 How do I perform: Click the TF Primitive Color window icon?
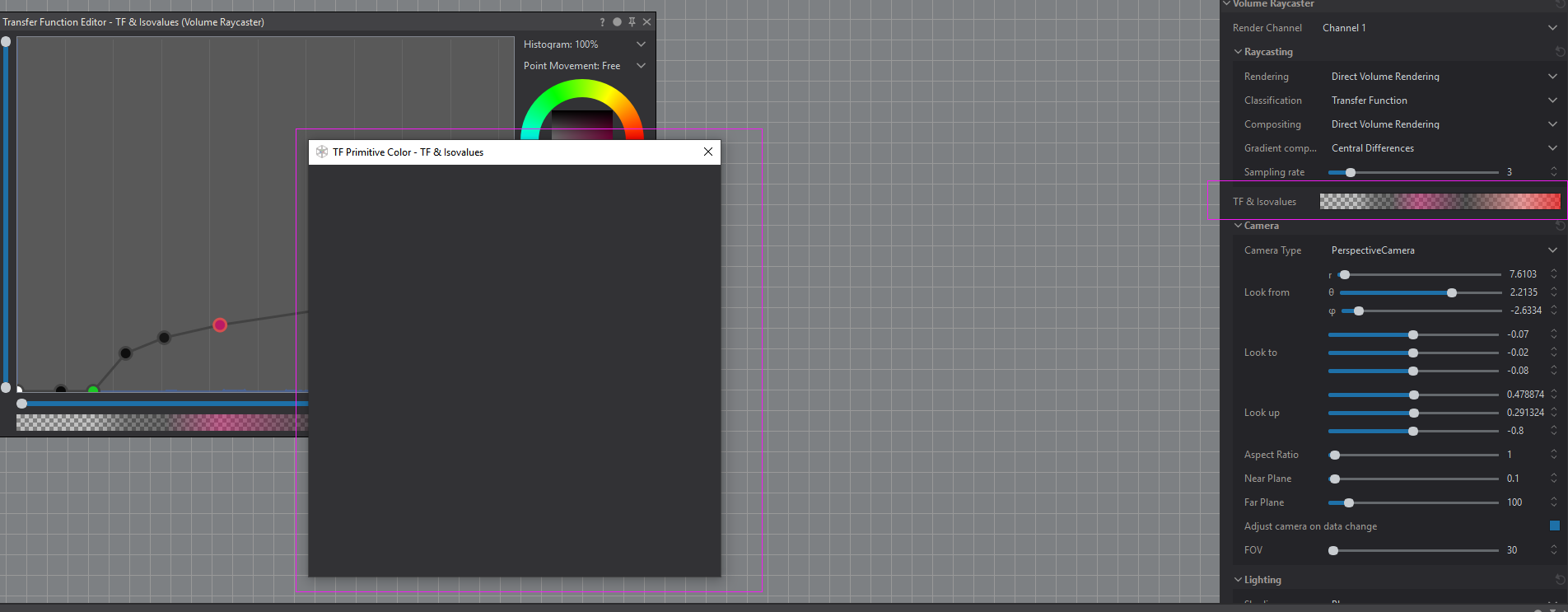[x=322, y=152]
